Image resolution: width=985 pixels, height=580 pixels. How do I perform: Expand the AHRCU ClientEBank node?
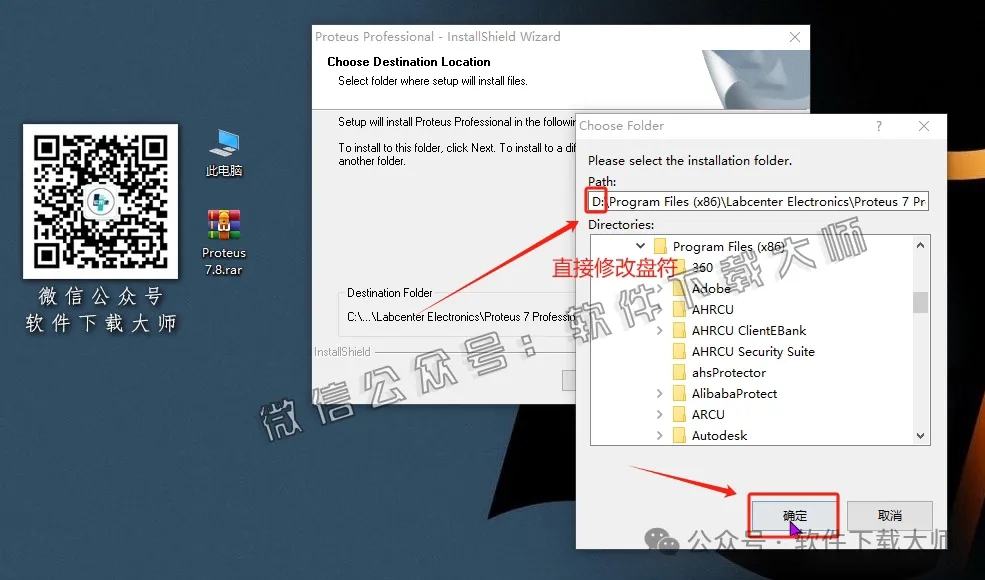[x=660, y=330]
